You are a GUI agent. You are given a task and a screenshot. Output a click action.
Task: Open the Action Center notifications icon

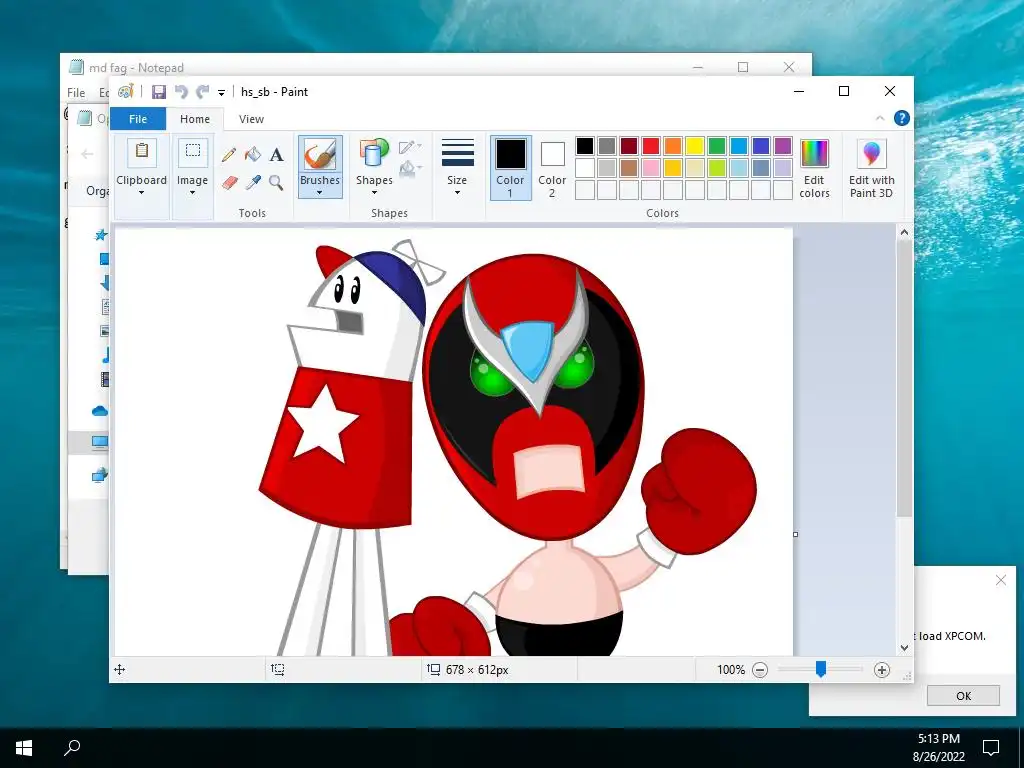pos(991,748)
